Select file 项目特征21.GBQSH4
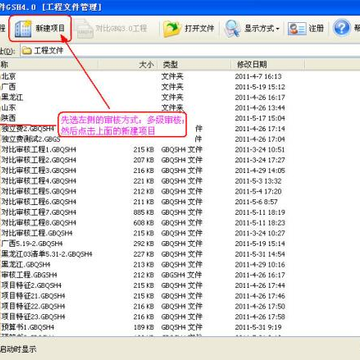 pyautogui.click(x=33, y=296)
